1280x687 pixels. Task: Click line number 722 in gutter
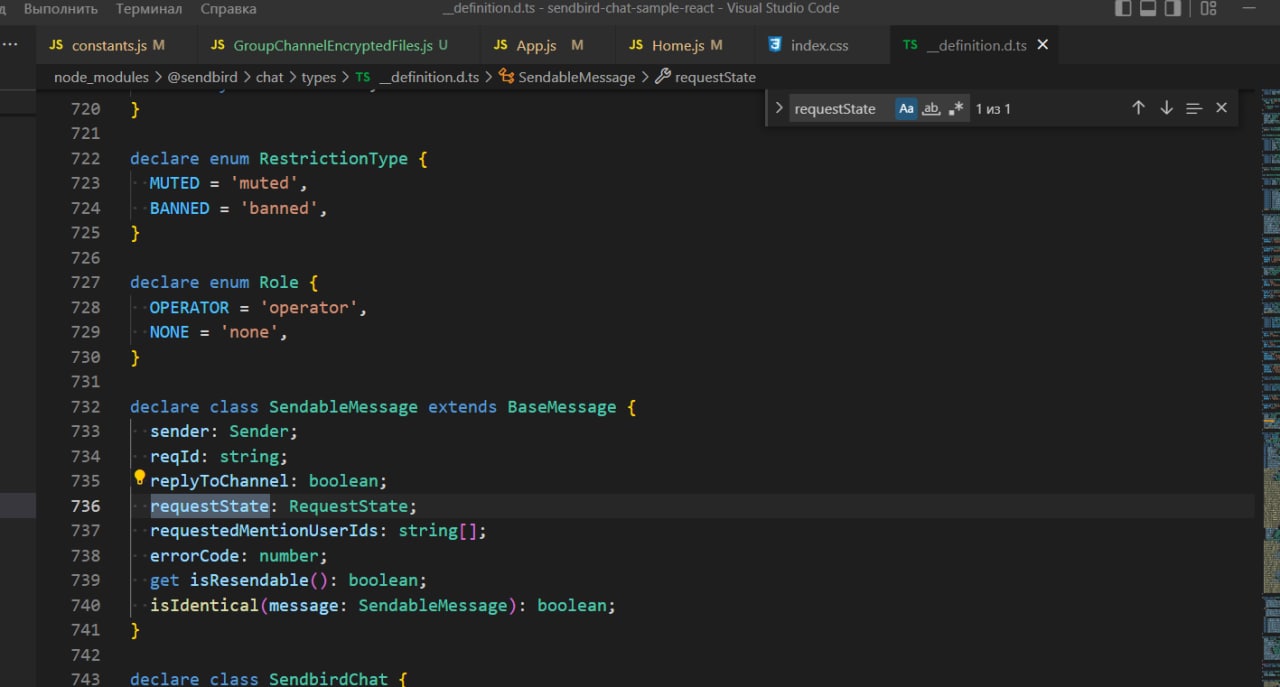pos(86,158)
